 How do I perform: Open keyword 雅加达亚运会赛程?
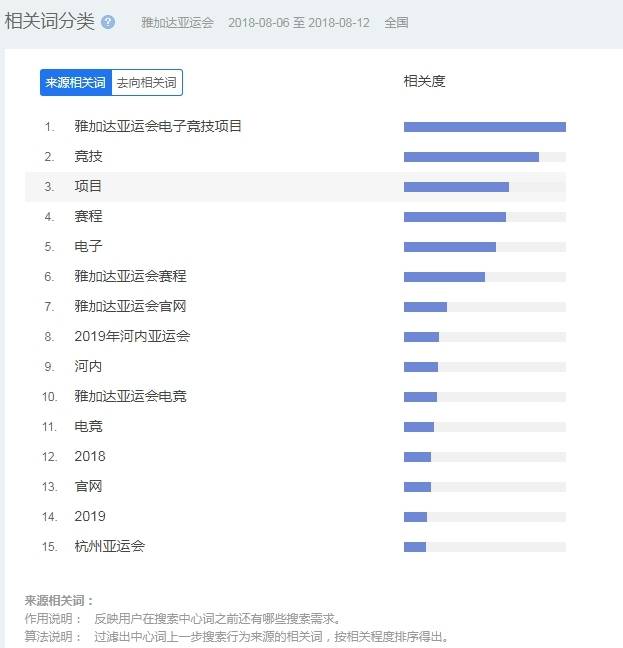pyautogui.click(x=130, y=277)
